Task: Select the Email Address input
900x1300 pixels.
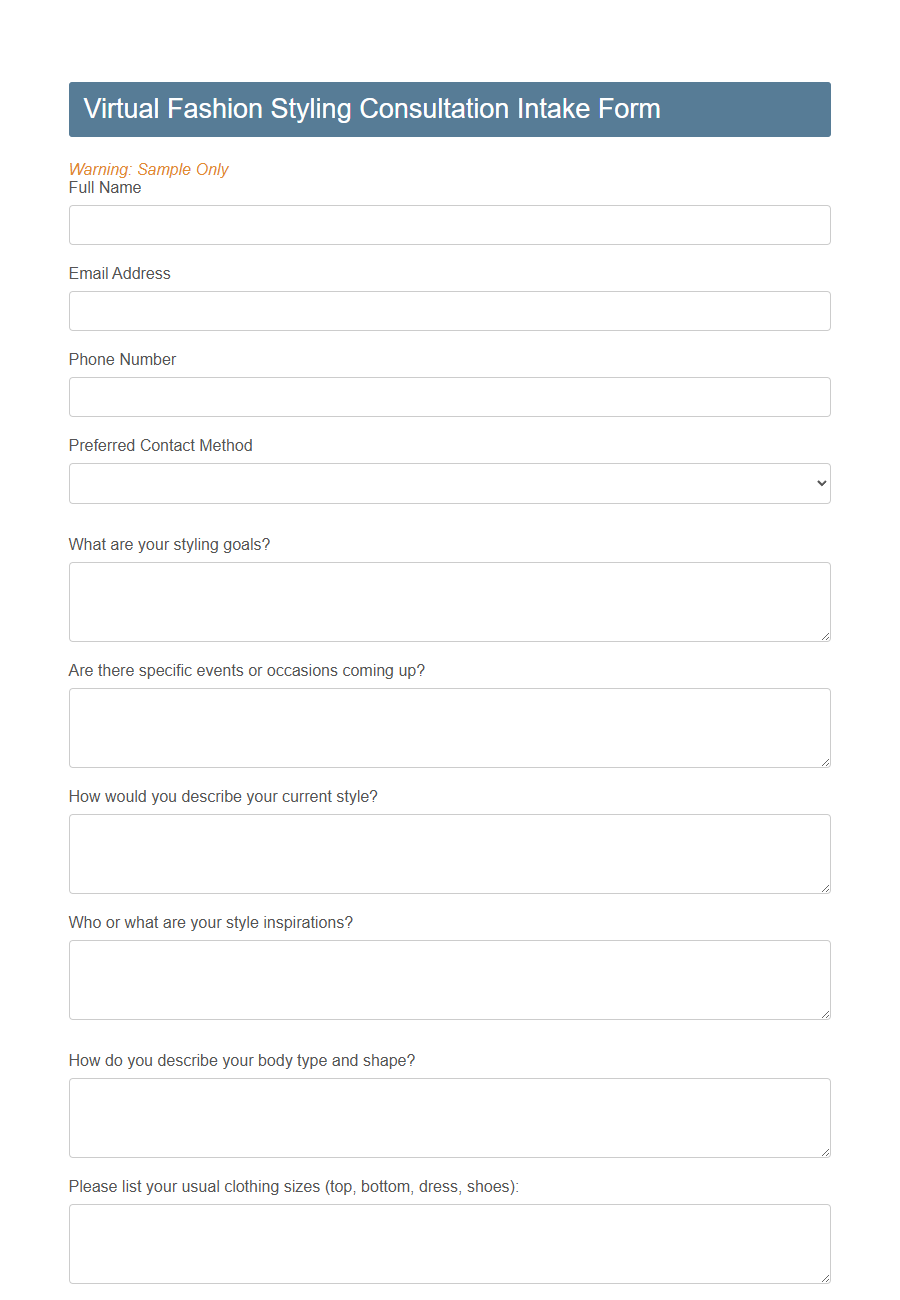Action: click(x=449, y=310)
